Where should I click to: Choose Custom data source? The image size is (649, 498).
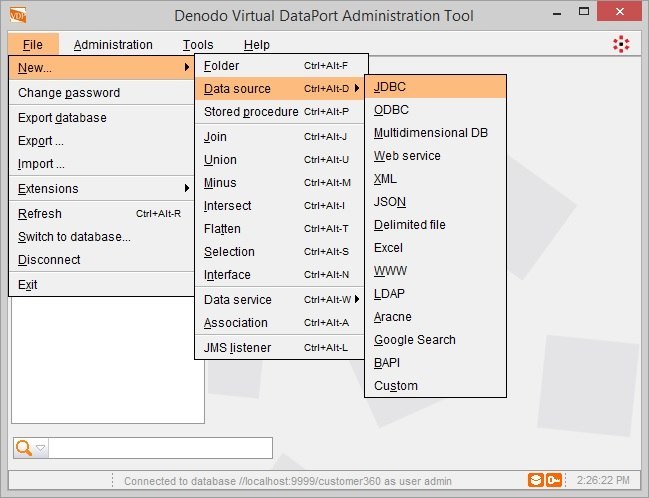[435, 386]
